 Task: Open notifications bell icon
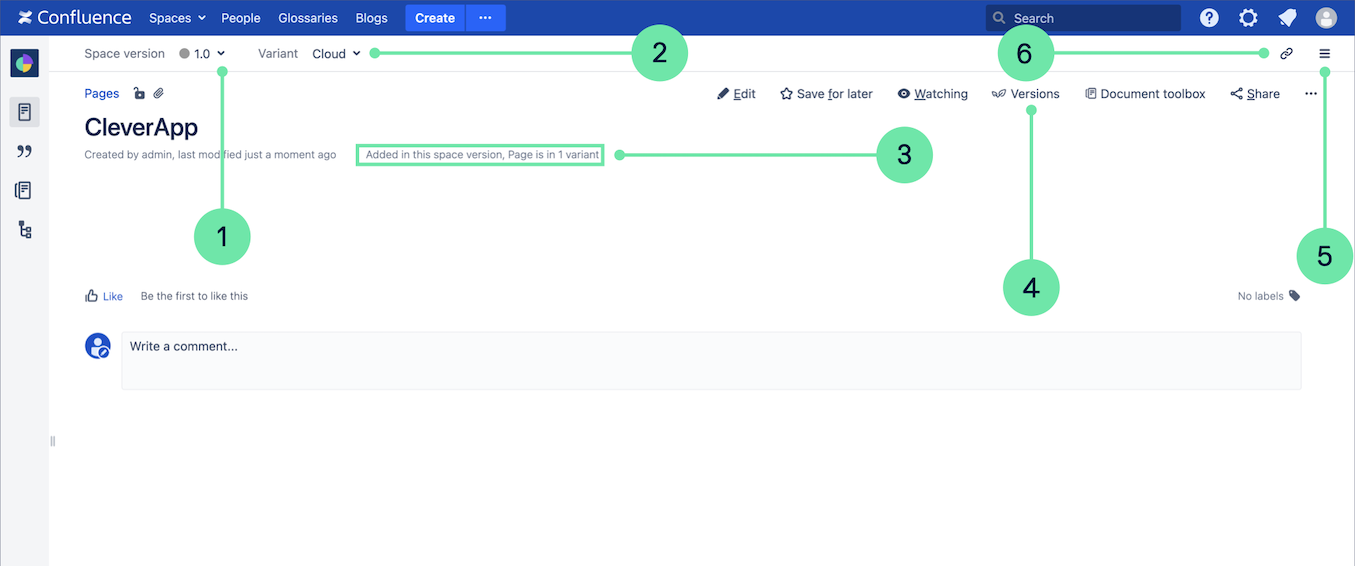pos(1287,18)
